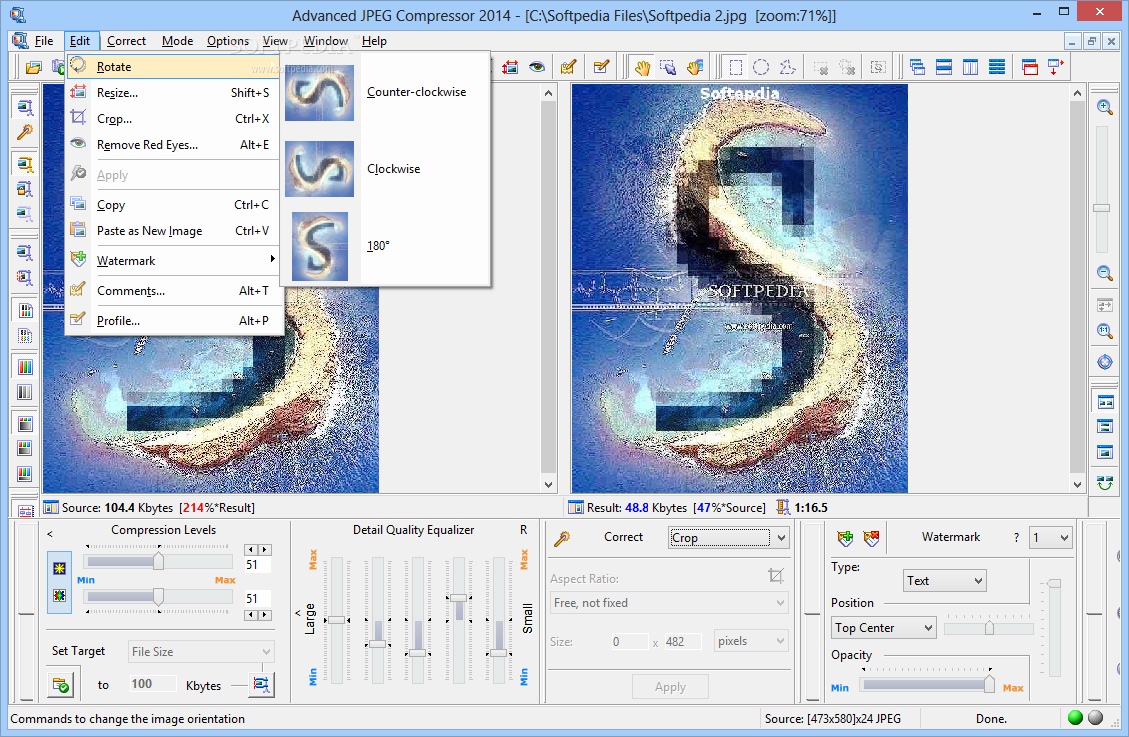This screenshot has height=737, width=1129.
Task: Open the Correct menu
Action: (126, 41)
